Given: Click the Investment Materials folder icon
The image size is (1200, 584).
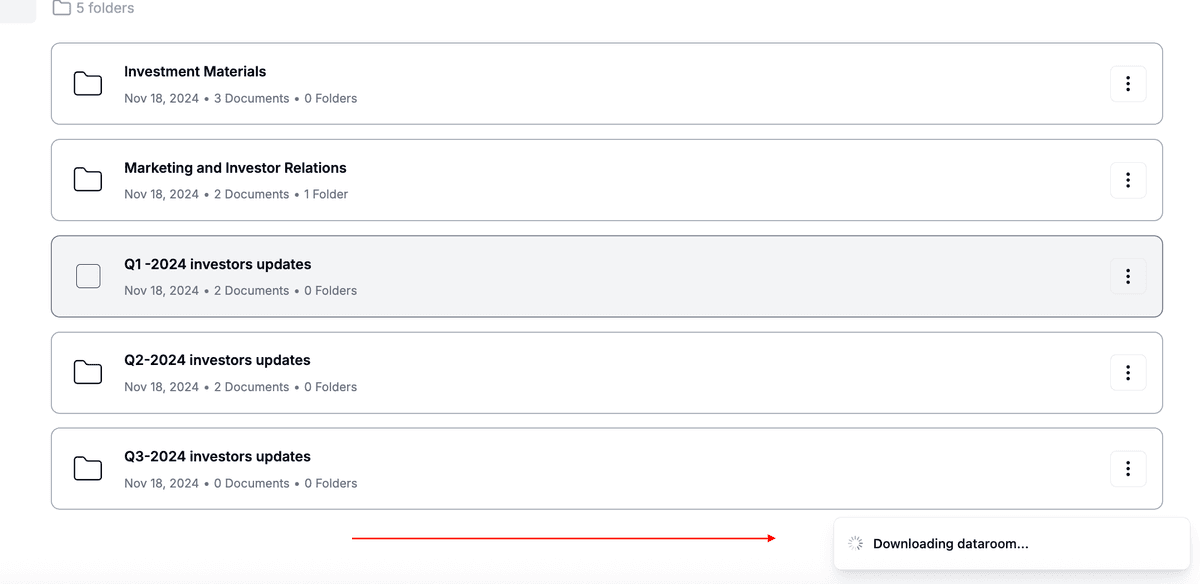Looking at the screenshot, I should point(88,84).
